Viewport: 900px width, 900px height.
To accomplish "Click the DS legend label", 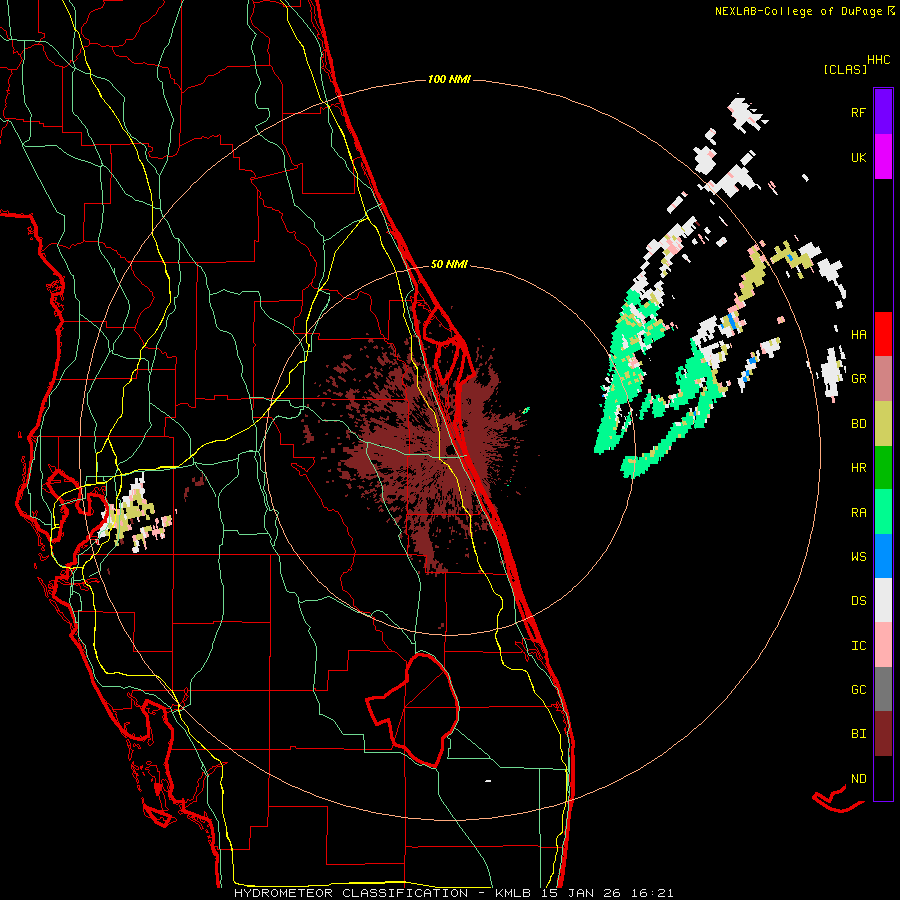I will [x=858, y=600].
